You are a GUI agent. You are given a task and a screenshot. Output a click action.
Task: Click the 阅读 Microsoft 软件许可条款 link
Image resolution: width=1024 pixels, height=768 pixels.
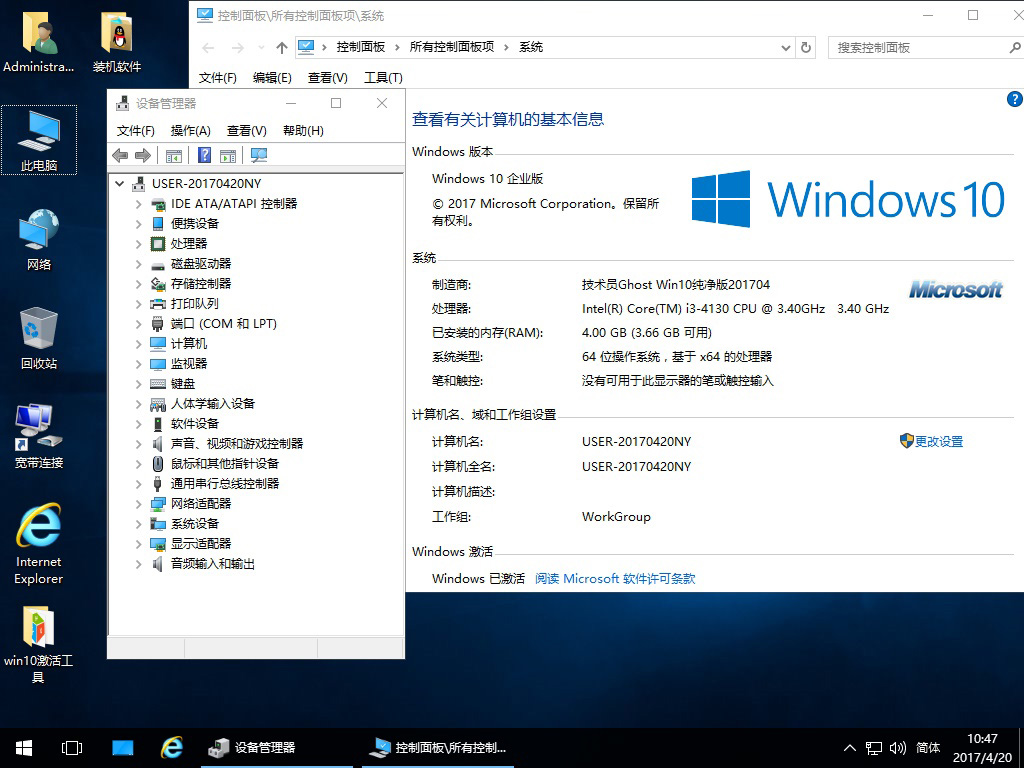tap(616, 578)
